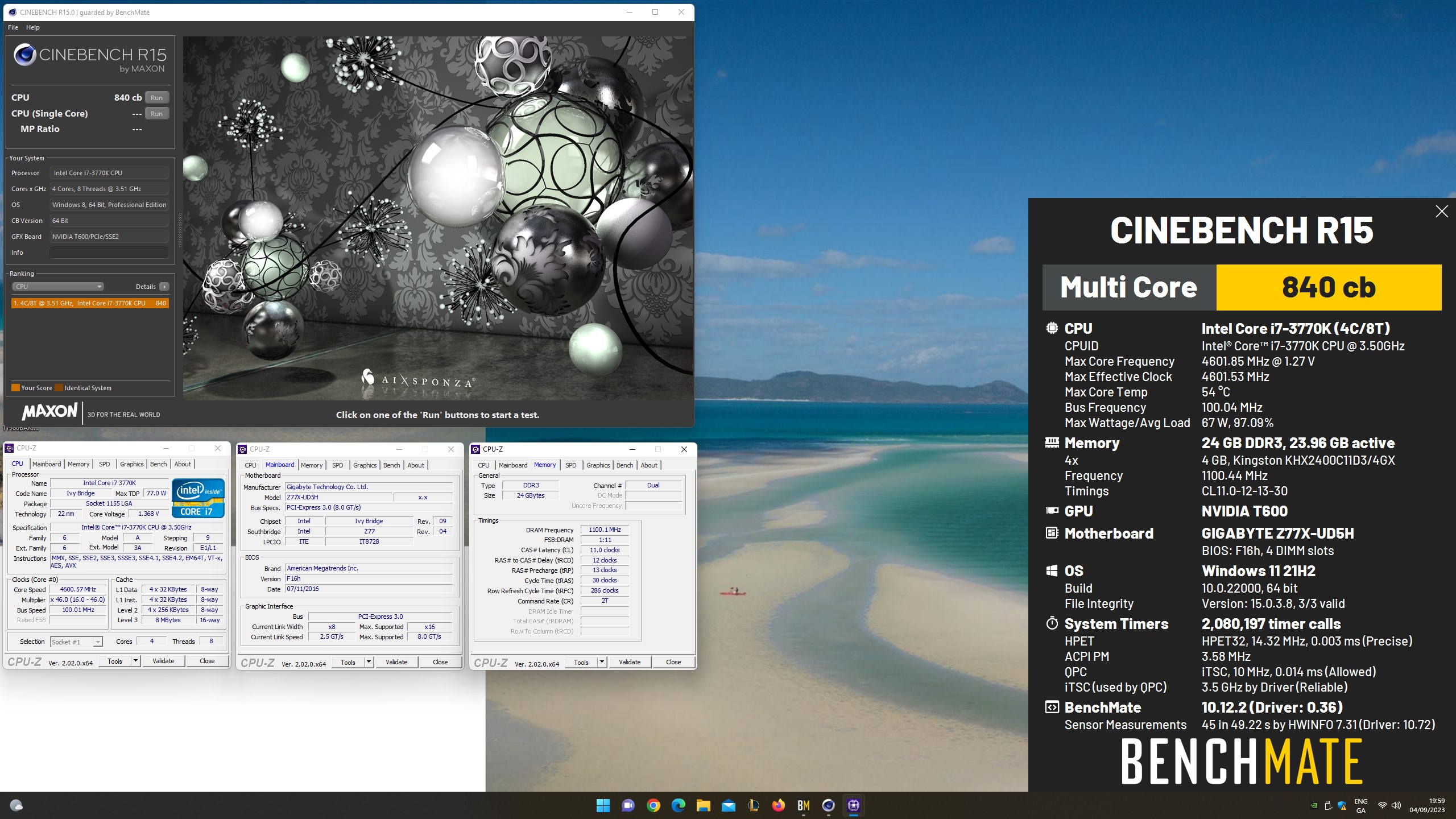This screenshot has height=819, width=1456.
Task: Click the CPU chip icon in BenchMate panel
Action: click(x=1052, y=328)
